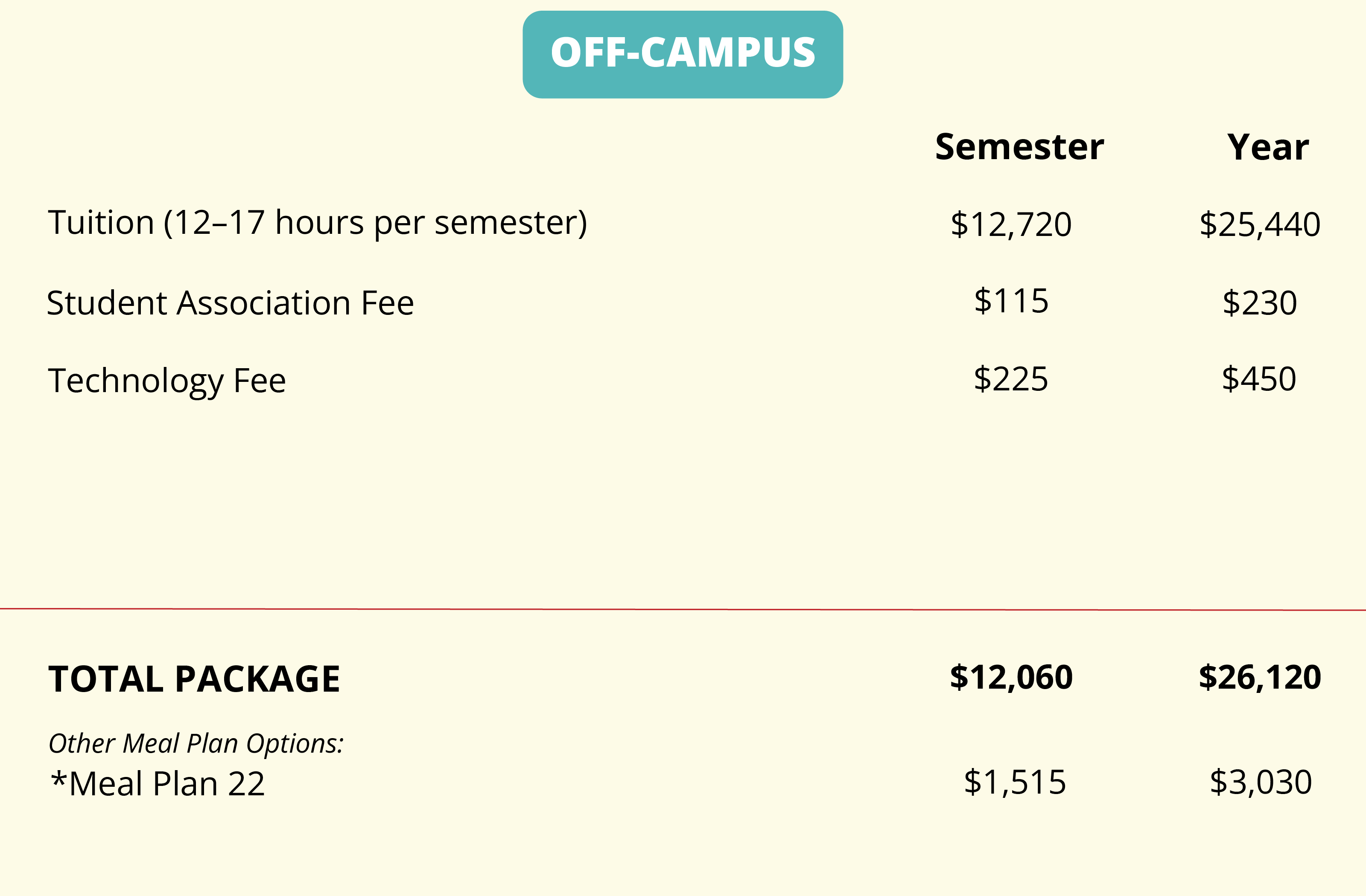Click the $230 yearly fee value

point(1259,303)
